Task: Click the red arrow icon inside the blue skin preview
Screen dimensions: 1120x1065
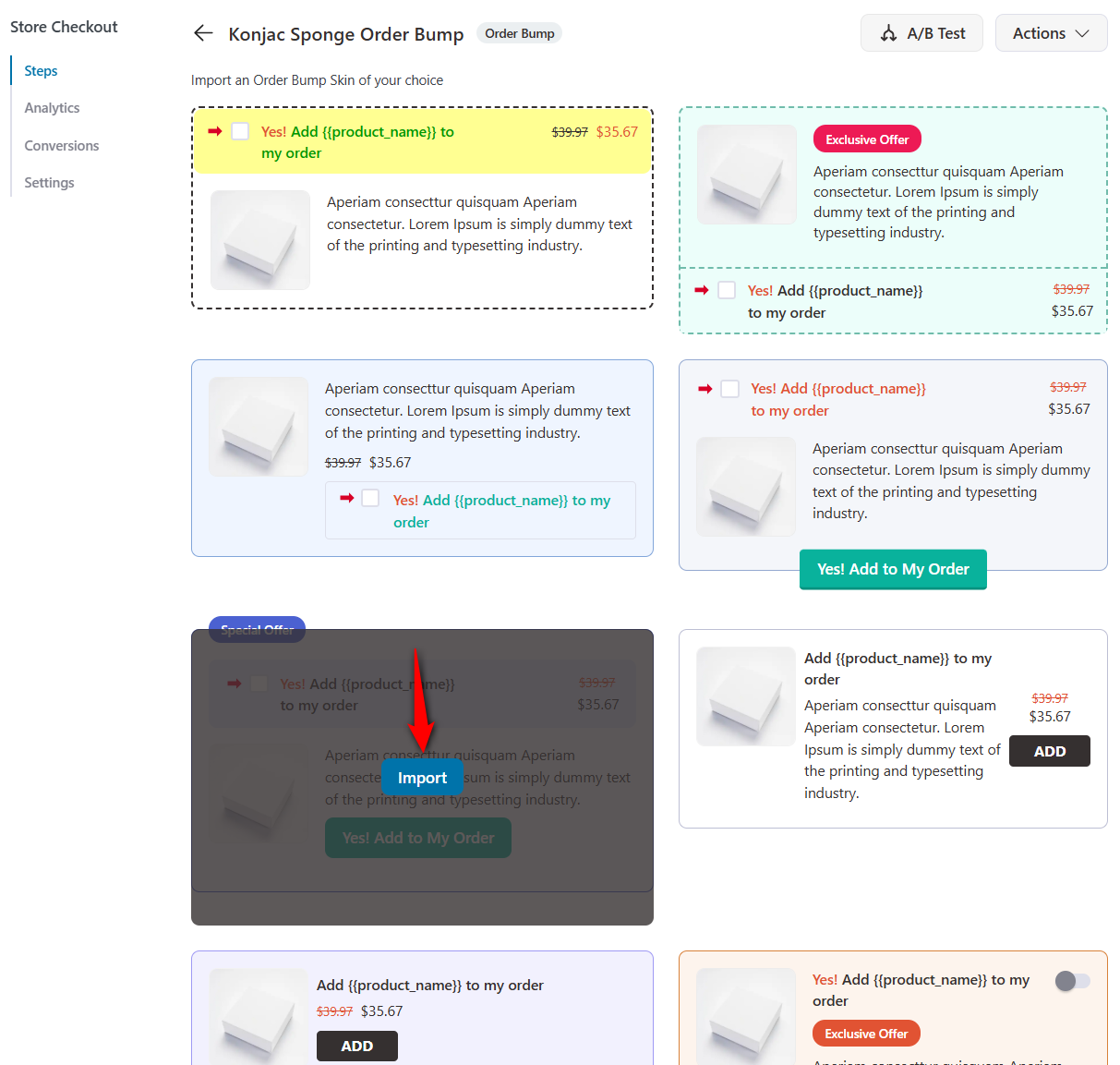Action: [x=347, y=498]
